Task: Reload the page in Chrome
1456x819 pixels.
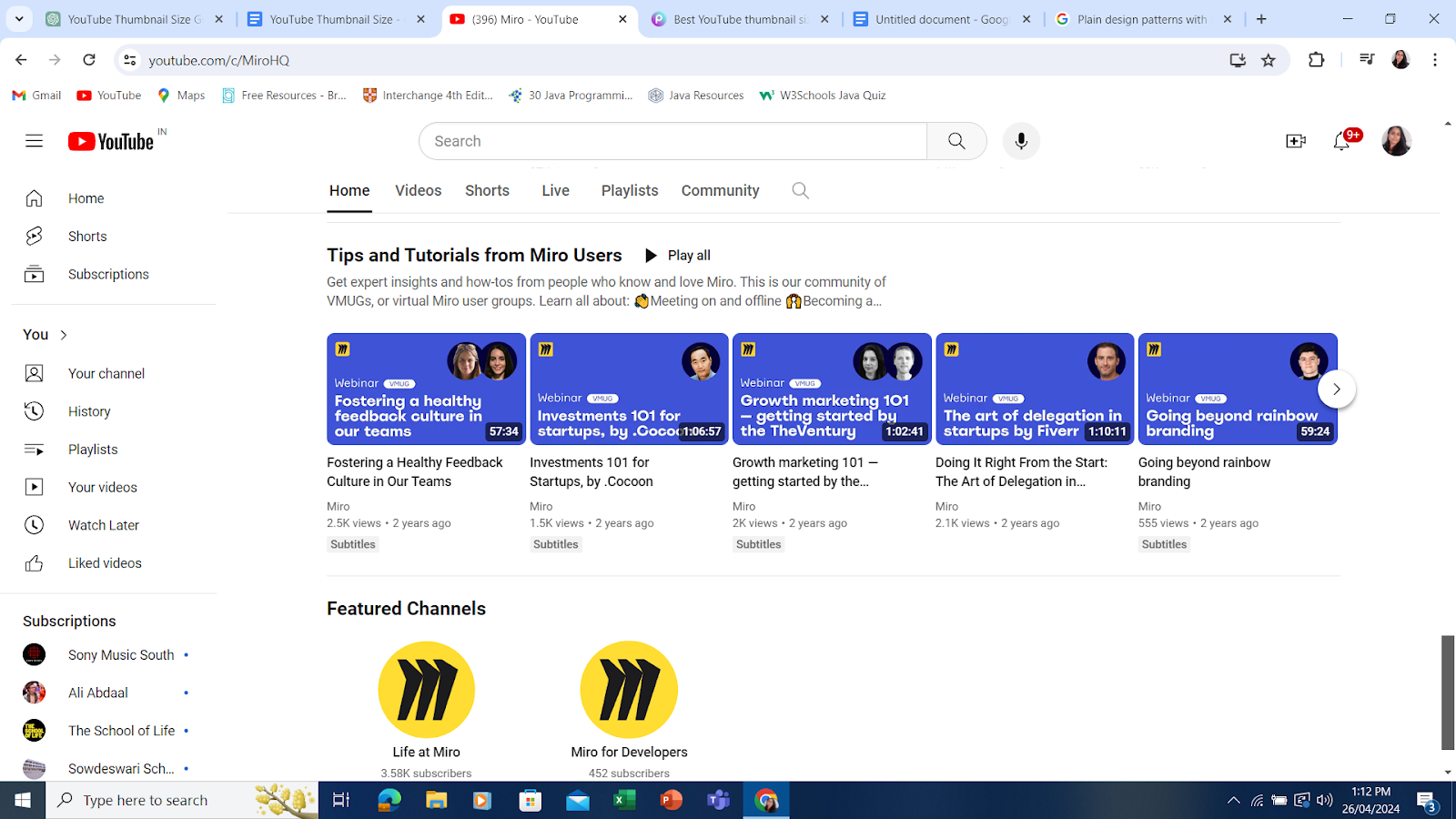Action: [89, 60]
